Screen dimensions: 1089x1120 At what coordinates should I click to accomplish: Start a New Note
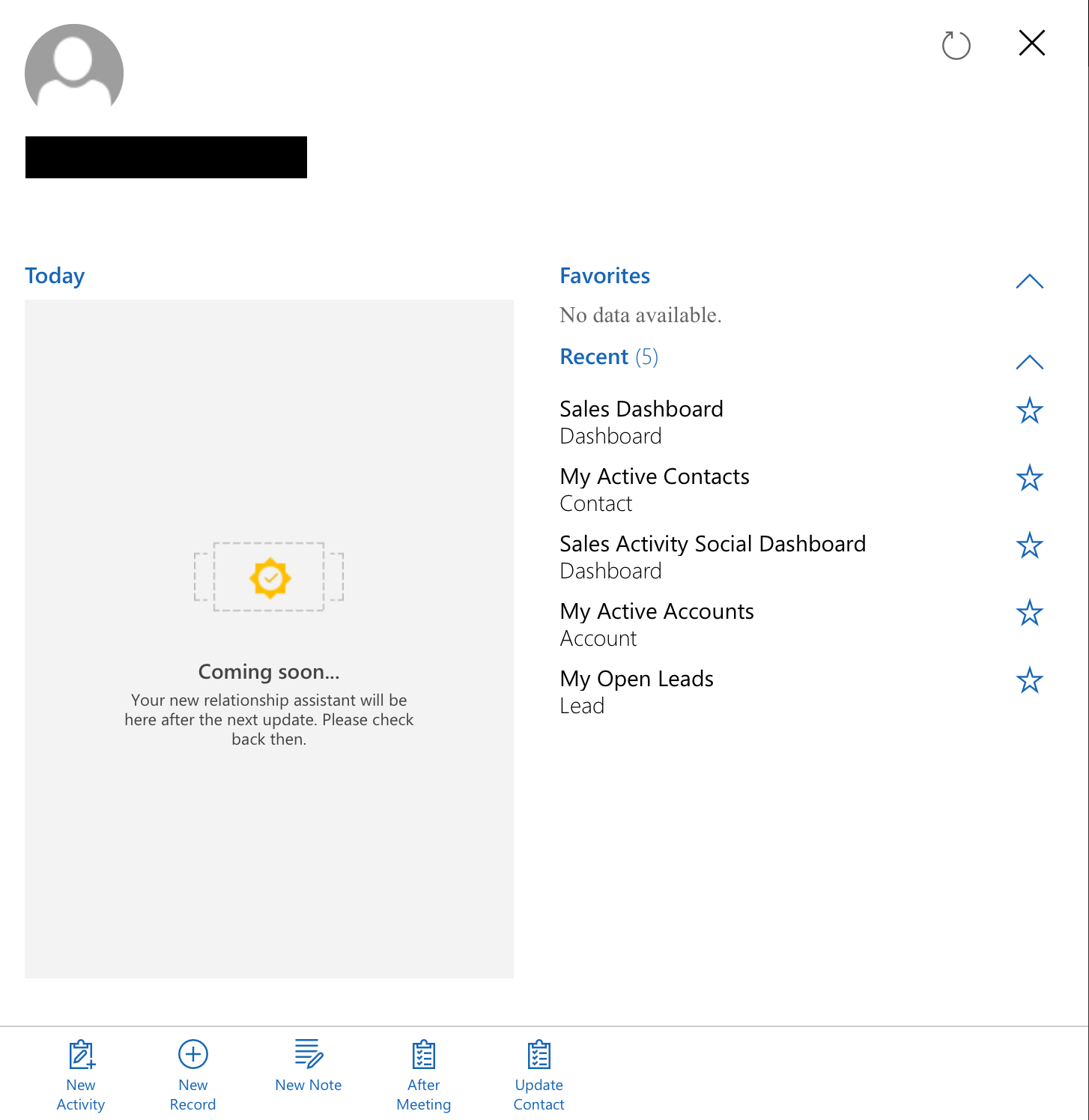[309, 1065]
